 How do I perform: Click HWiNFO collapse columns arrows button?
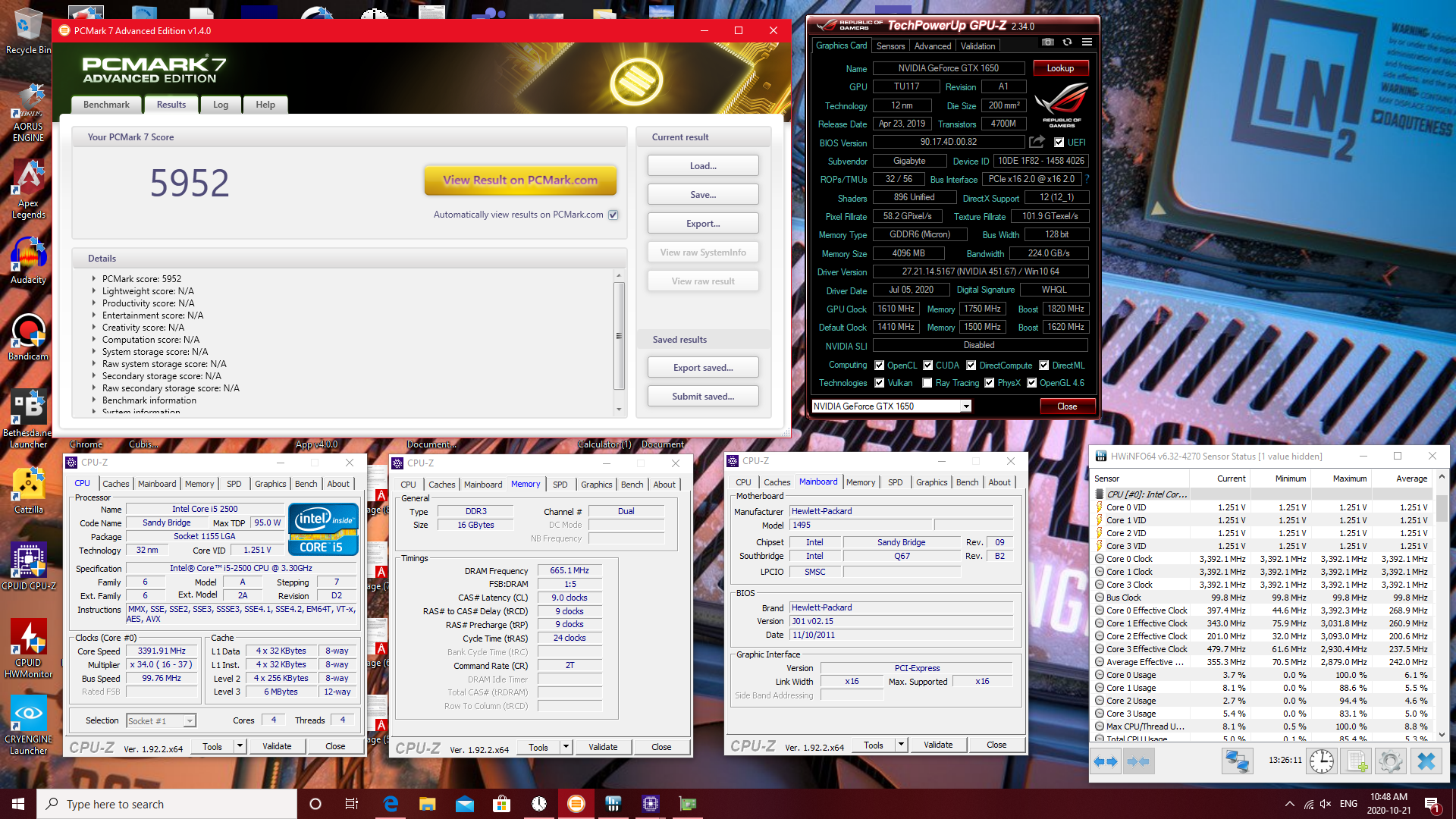point(1138,761)
